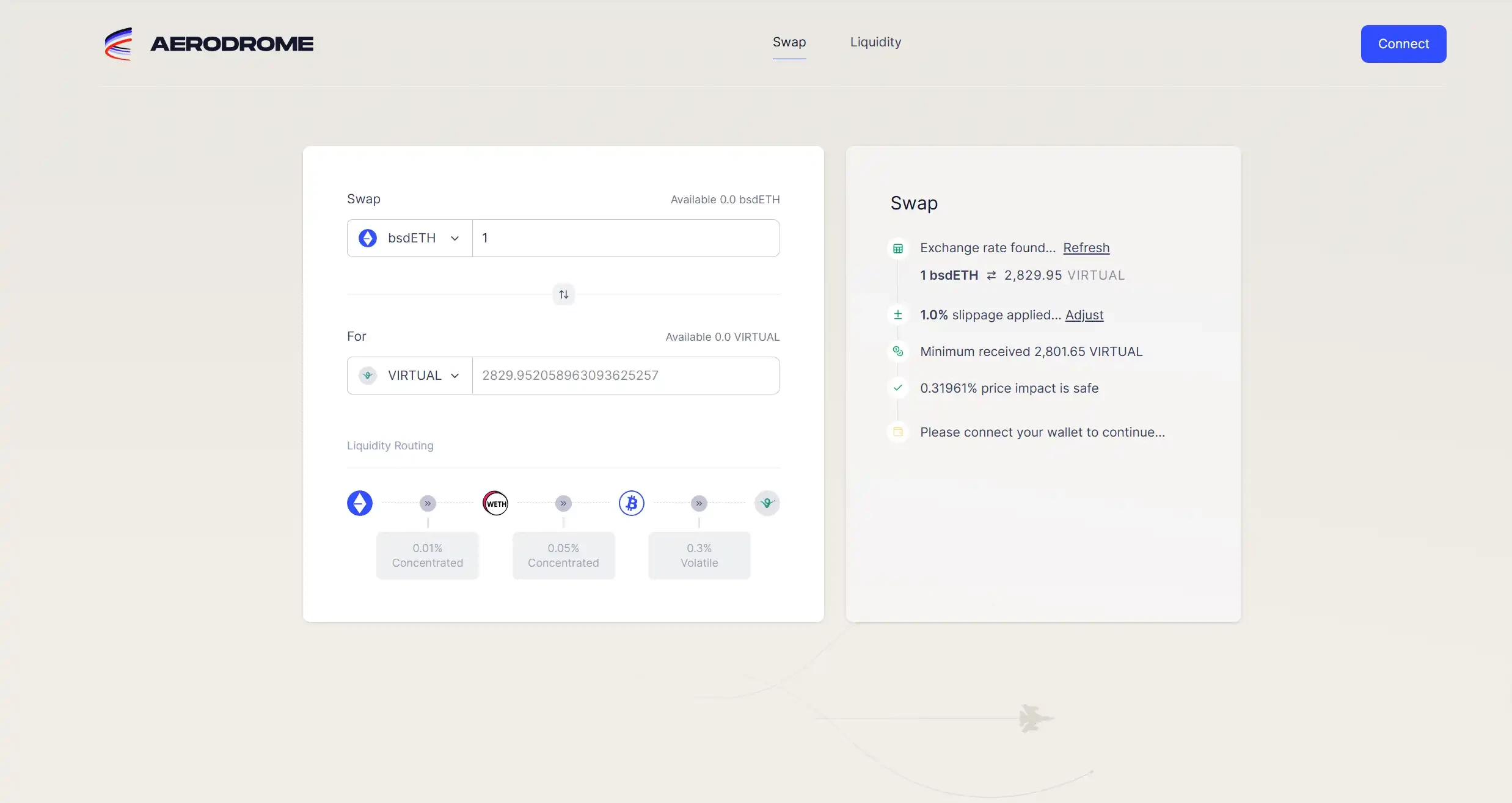The width and height of the screenshot is (1512, 803).
Task: Click the WETH pool icon in routing
Action: (495, 503)
